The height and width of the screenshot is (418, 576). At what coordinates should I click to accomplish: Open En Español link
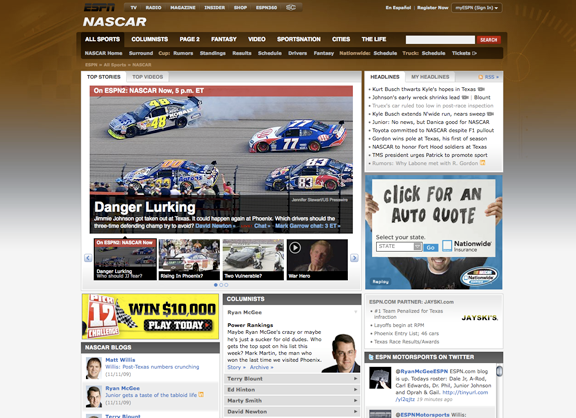(x=398, y=8)
